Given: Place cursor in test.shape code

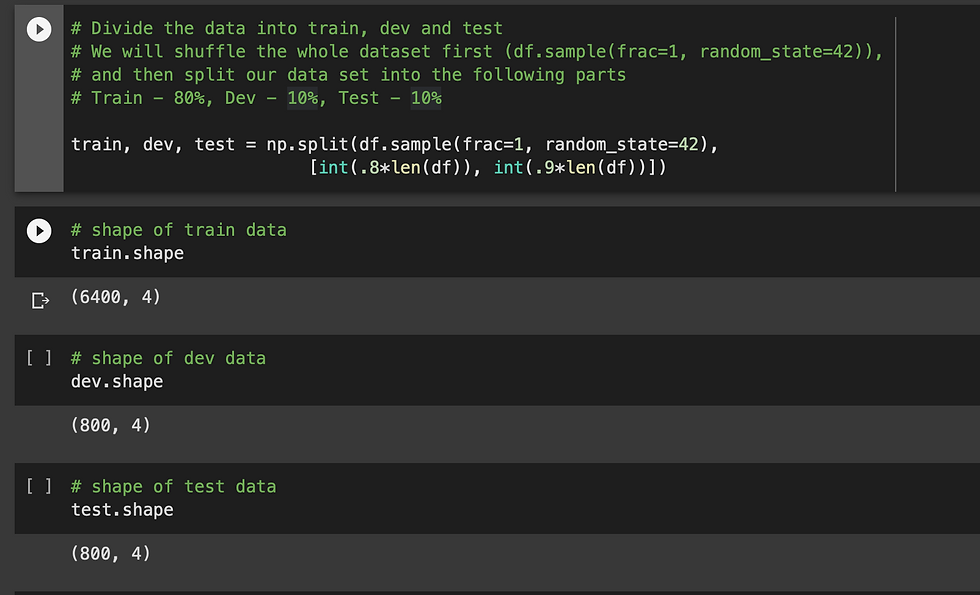Looking at the screenshot, I should click(122, 510).
